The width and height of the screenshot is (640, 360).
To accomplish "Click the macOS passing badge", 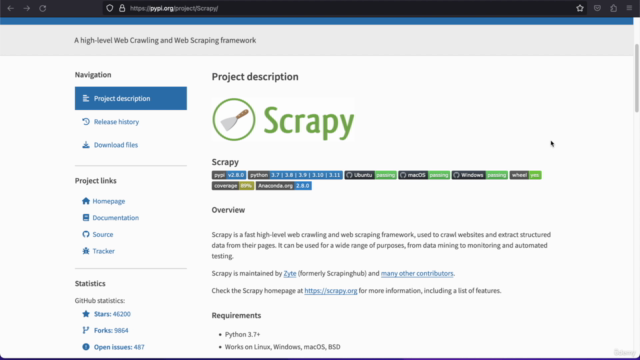I will (424, 175).
